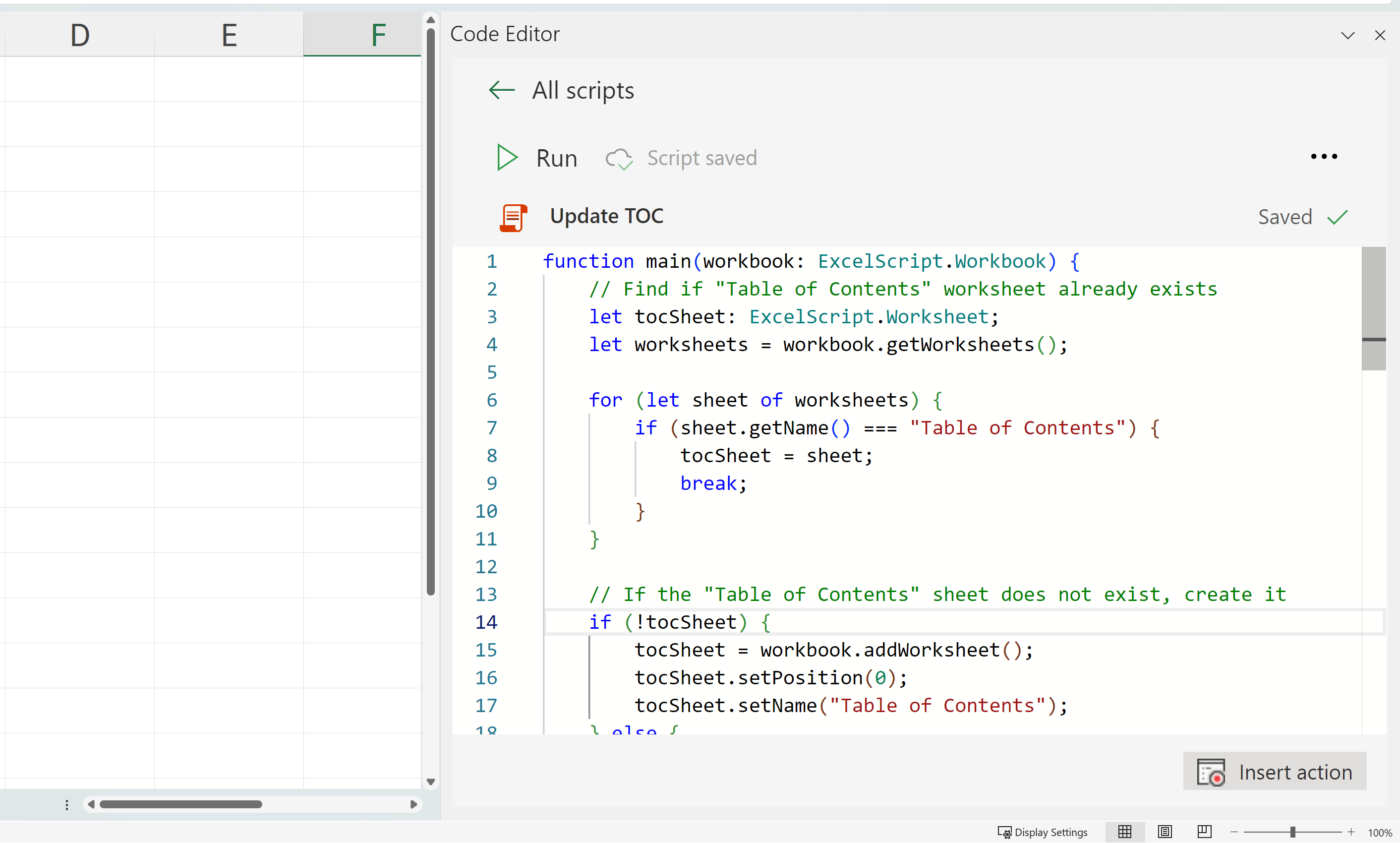Viewport: 1400px width, 843px height.
Task: Open the three-dots more options menu
Action: pyautogui.click(x=1323, y=156)
